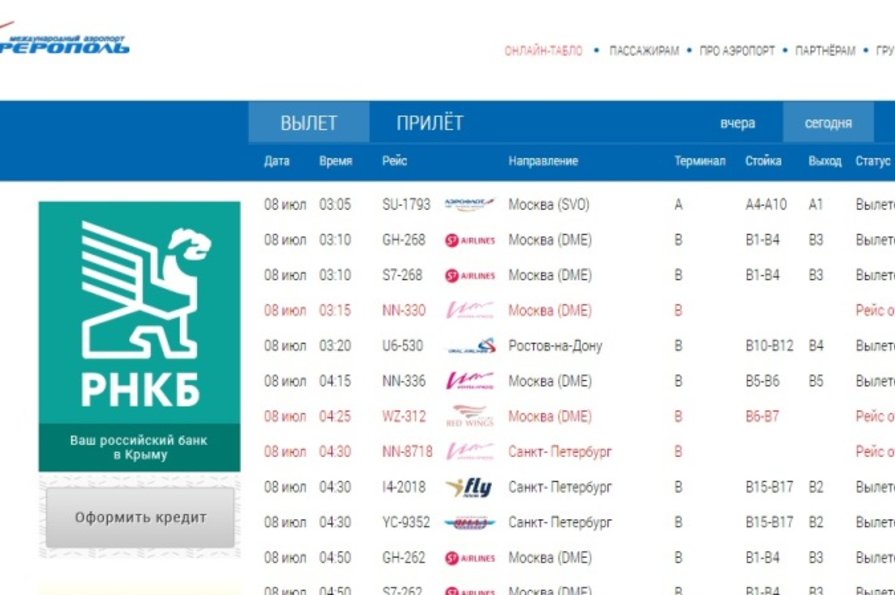Open the ПРО АЭРОПОРТ menu item

pos(737,51)
